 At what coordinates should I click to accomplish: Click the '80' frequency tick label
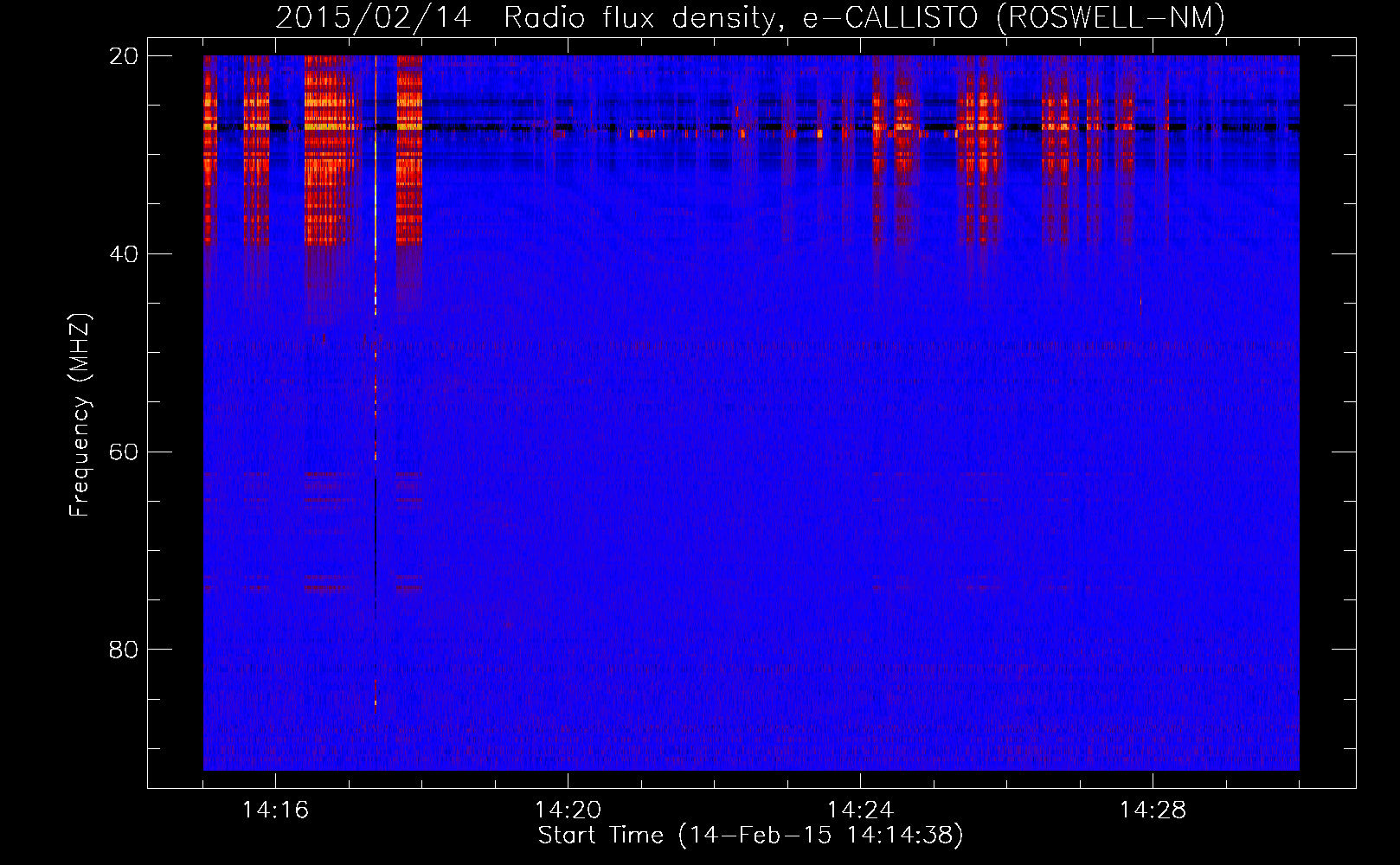(124, 650)
